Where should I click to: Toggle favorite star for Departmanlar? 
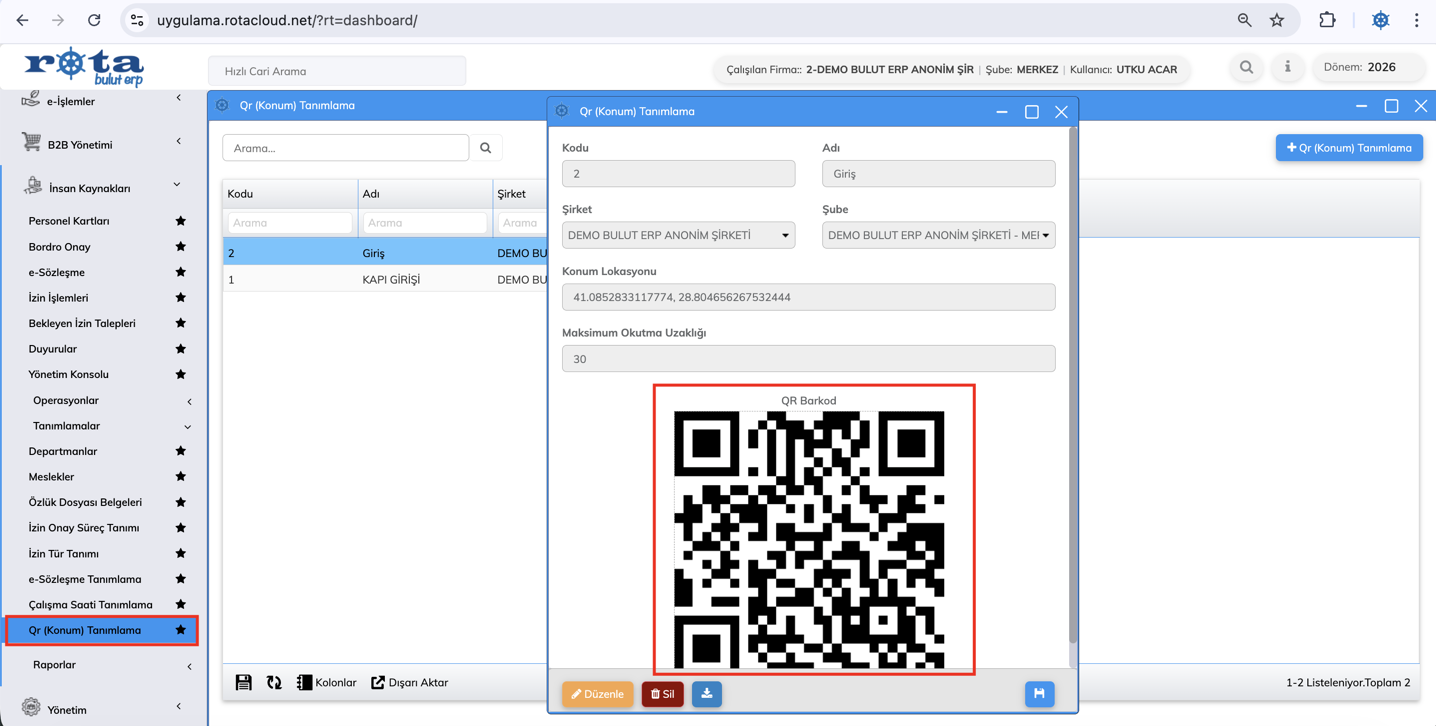(x=180, y=452)
